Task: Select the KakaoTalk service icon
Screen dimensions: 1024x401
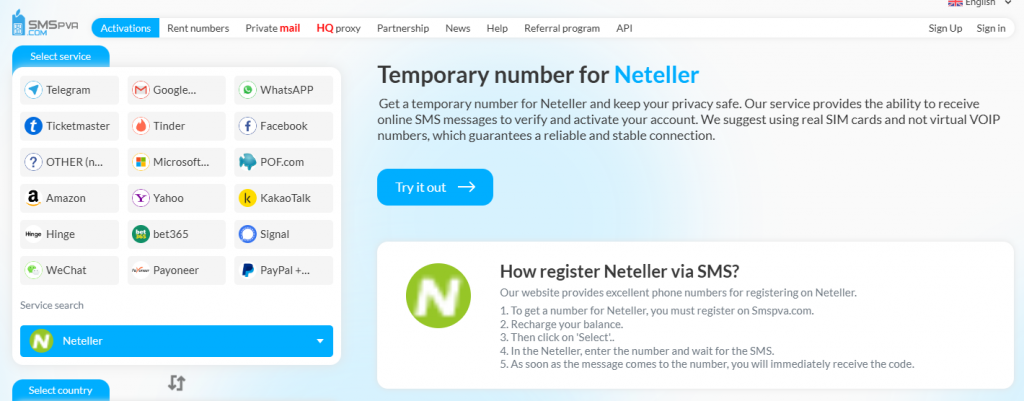Action: (248, 198)
